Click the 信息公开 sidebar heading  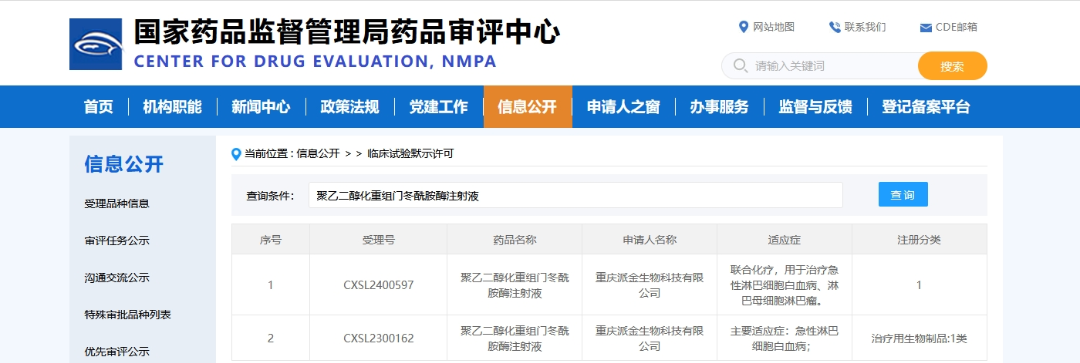click(124, 165)
